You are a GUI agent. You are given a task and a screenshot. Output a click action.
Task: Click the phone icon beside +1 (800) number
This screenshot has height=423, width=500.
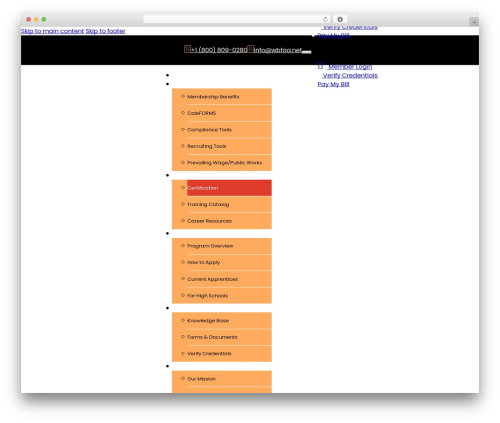click(187, 49)
